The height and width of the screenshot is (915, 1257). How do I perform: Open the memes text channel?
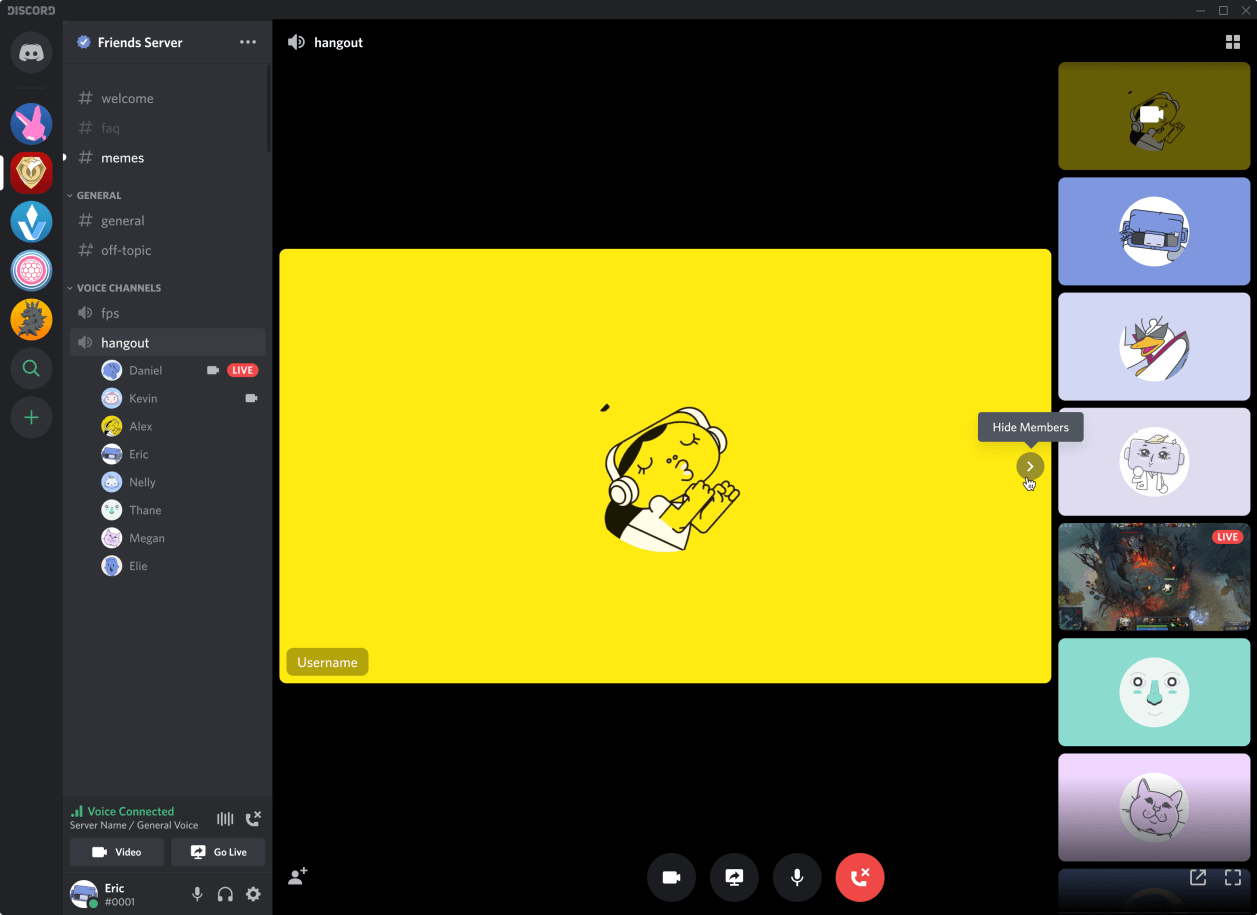122,158
